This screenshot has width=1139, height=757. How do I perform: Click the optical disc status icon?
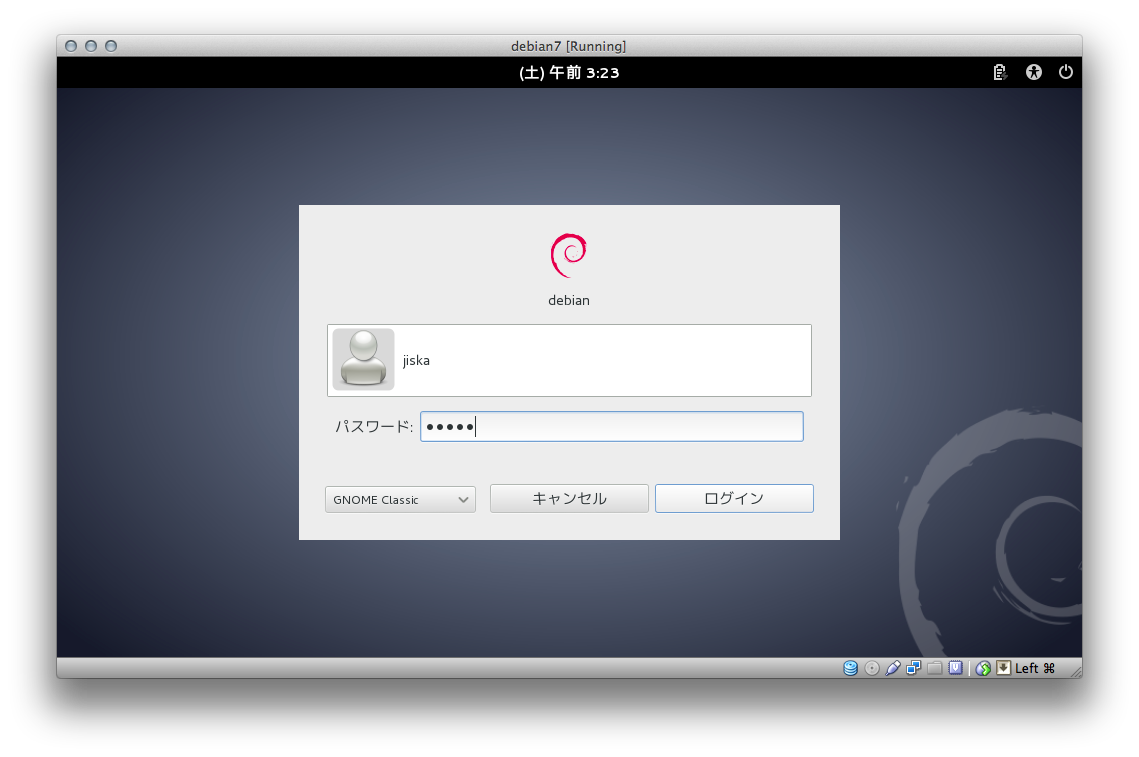coord(872,668)
